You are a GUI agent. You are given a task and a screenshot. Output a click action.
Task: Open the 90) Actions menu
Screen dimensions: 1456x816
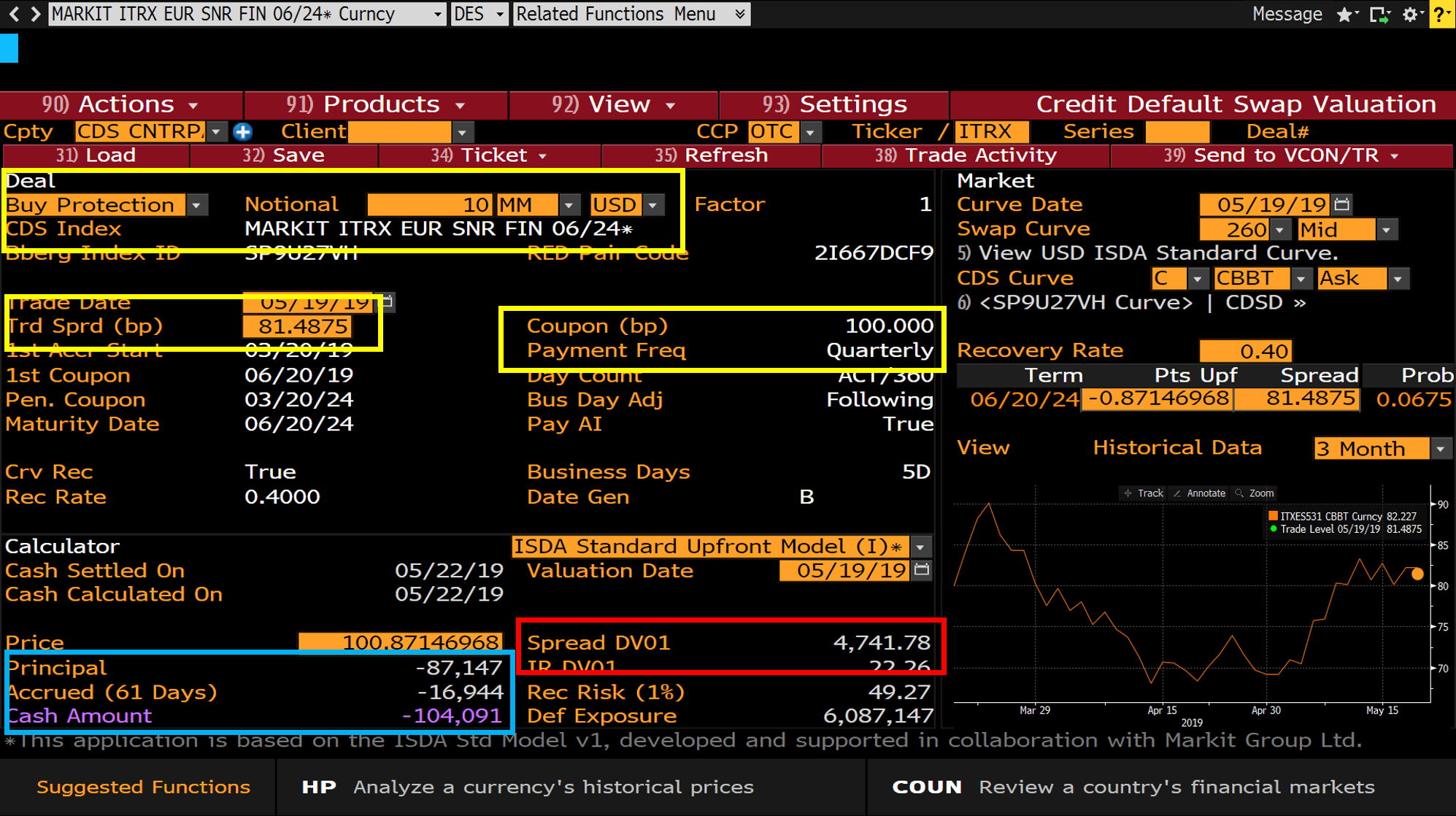[120, 104]
